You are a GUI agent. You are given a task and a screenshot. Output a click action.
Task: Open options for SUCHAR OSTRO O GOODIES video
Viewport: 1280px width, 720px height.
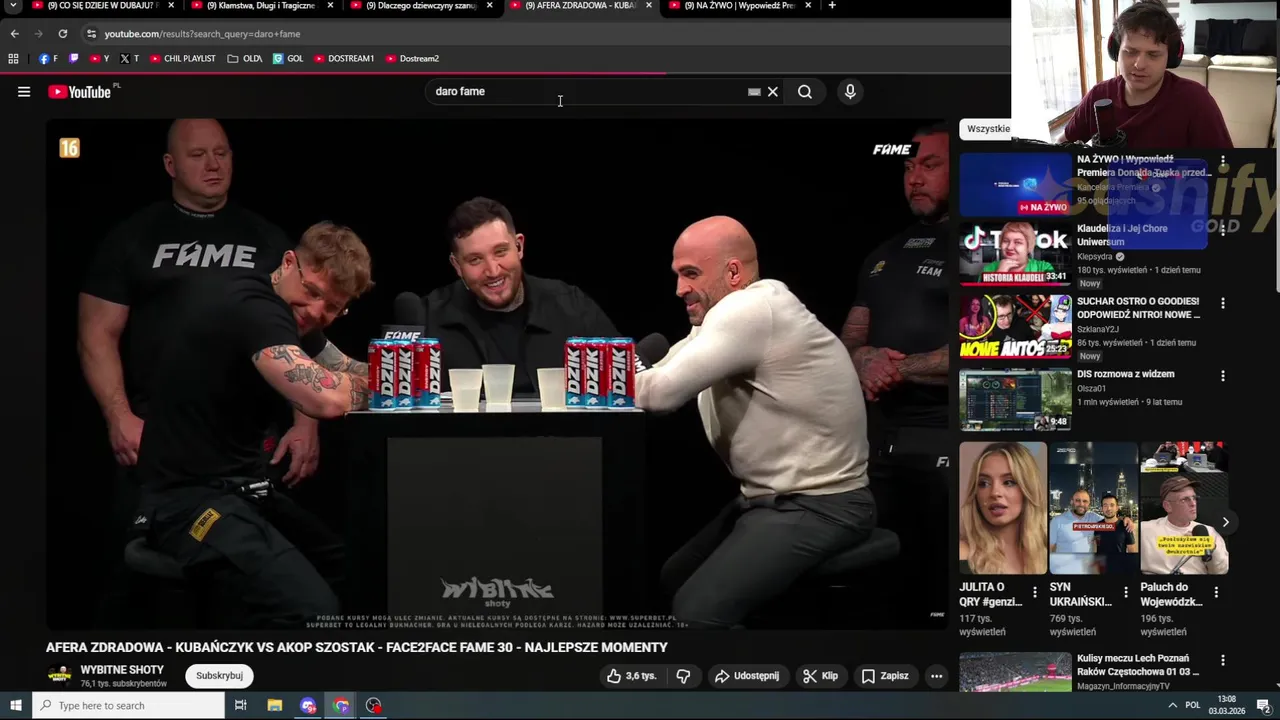(x=1222, y=303)
